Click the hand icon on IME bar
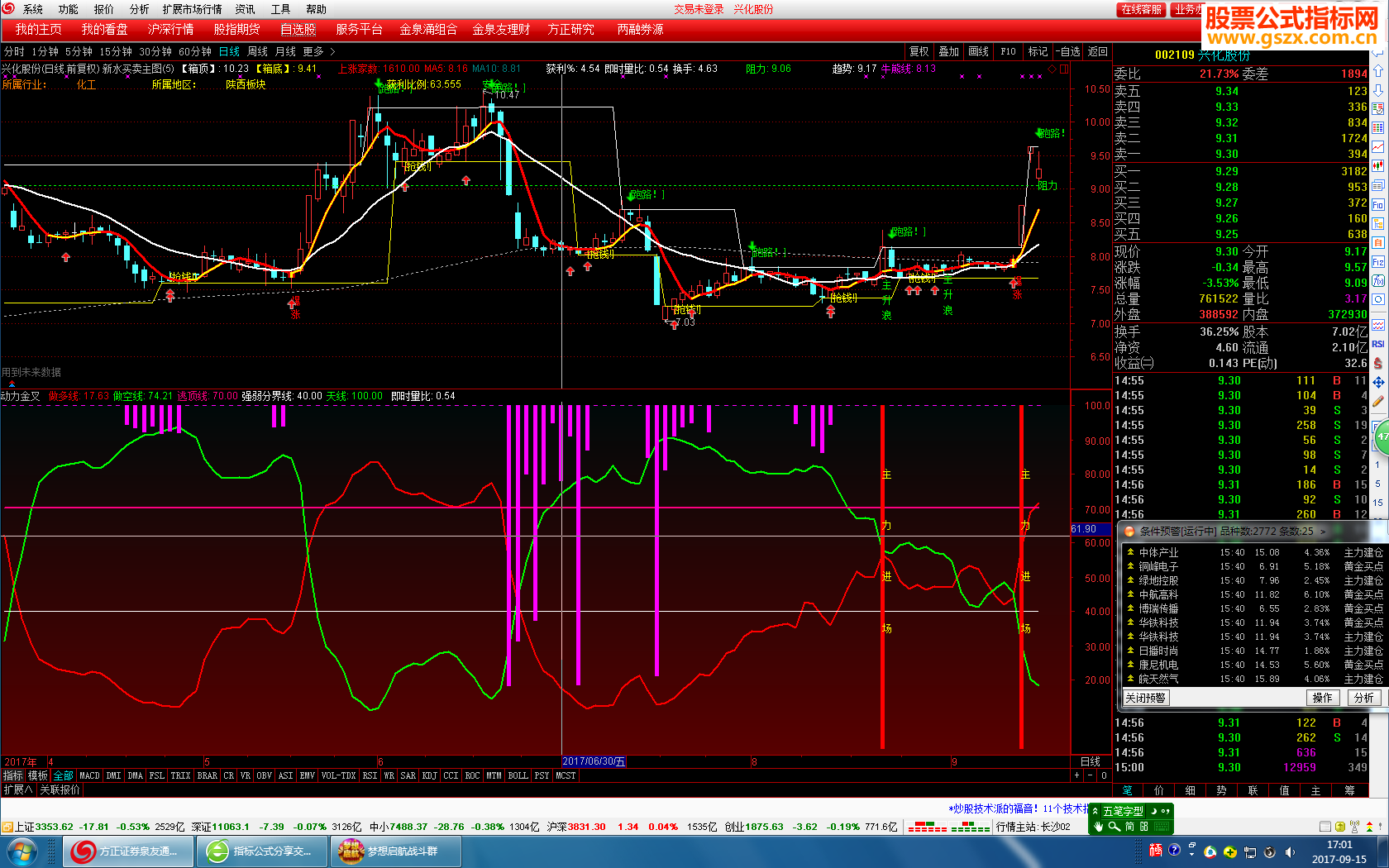This screenshot has width=1389, height=868. (1098, 826)
